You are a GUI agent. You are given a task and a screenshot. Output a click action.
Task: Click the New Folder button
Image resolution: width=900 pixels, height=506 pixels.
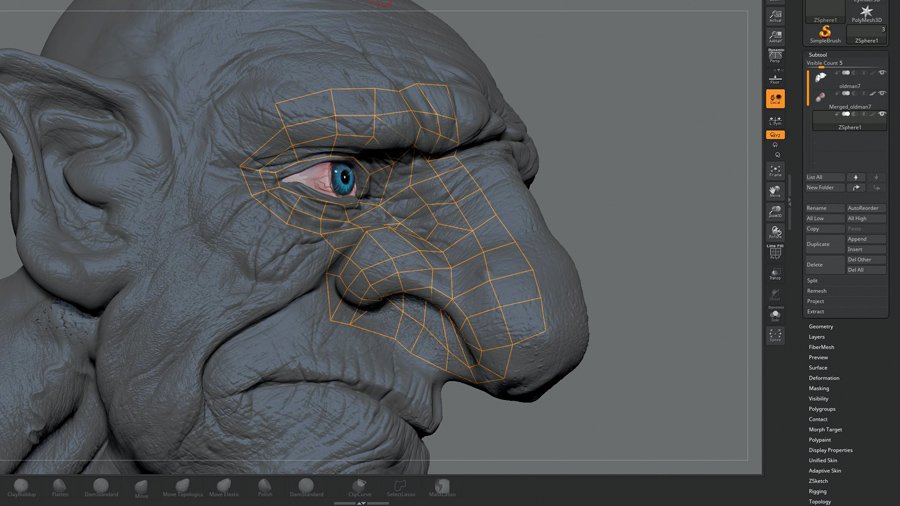(x=825, y=188)
